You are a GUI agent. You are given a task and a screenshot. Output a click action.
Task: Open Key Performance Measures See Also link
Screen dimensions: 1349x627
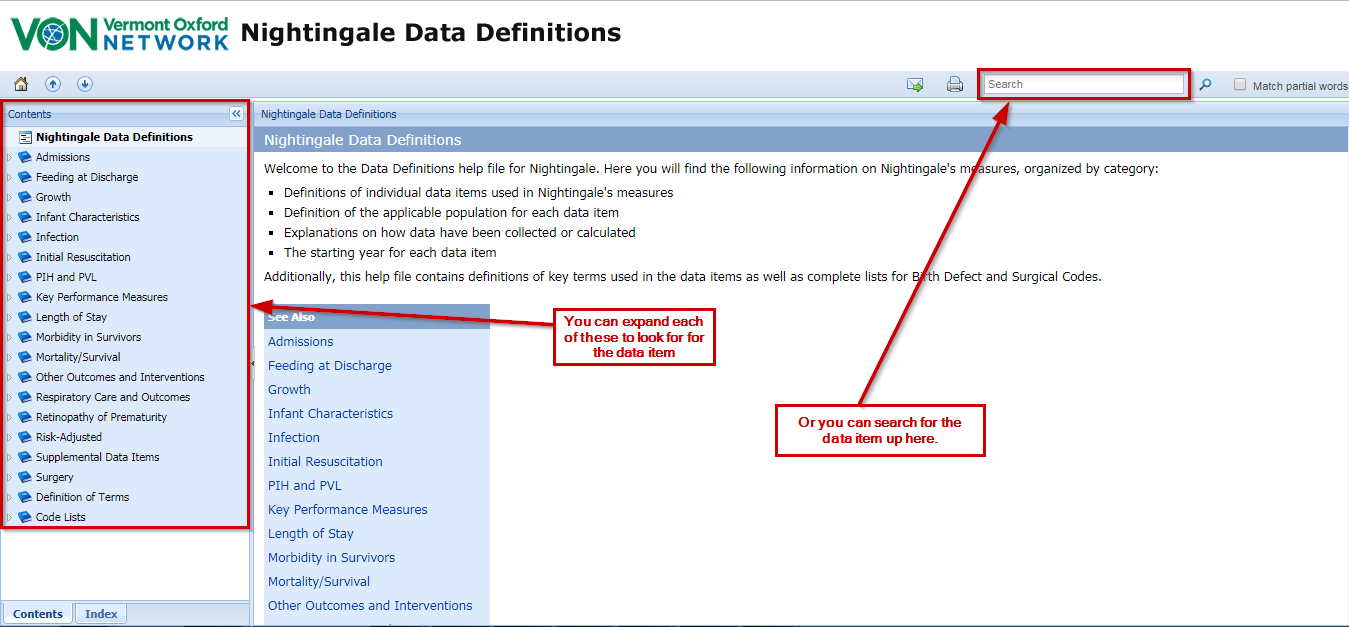347,510
